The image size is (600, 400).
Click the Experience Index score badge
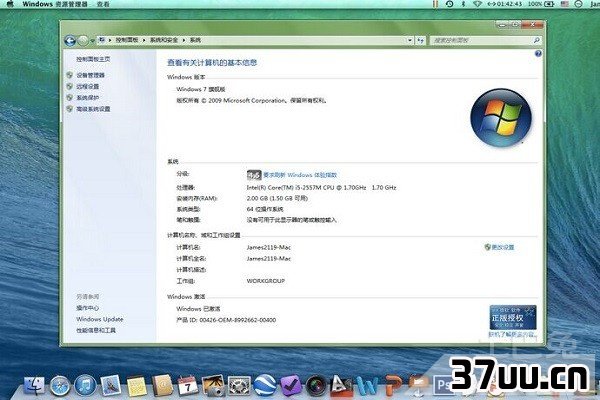click(x=254, y=175)
